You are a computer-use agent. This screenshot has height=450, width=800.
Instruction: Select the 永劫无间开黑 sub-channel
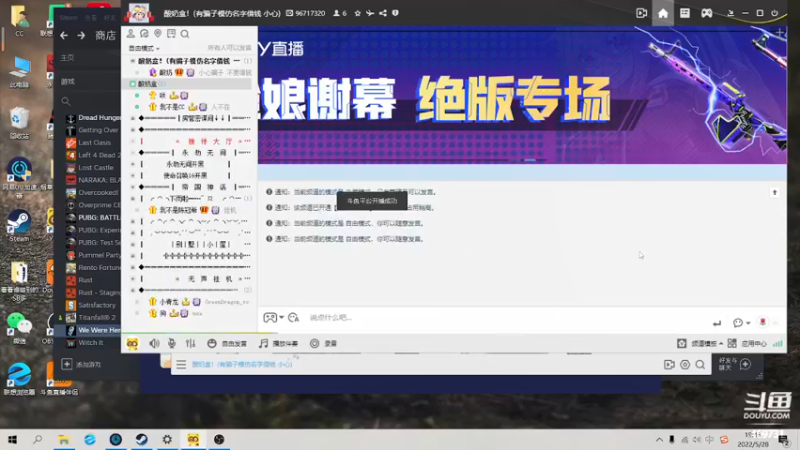[185, 164]
